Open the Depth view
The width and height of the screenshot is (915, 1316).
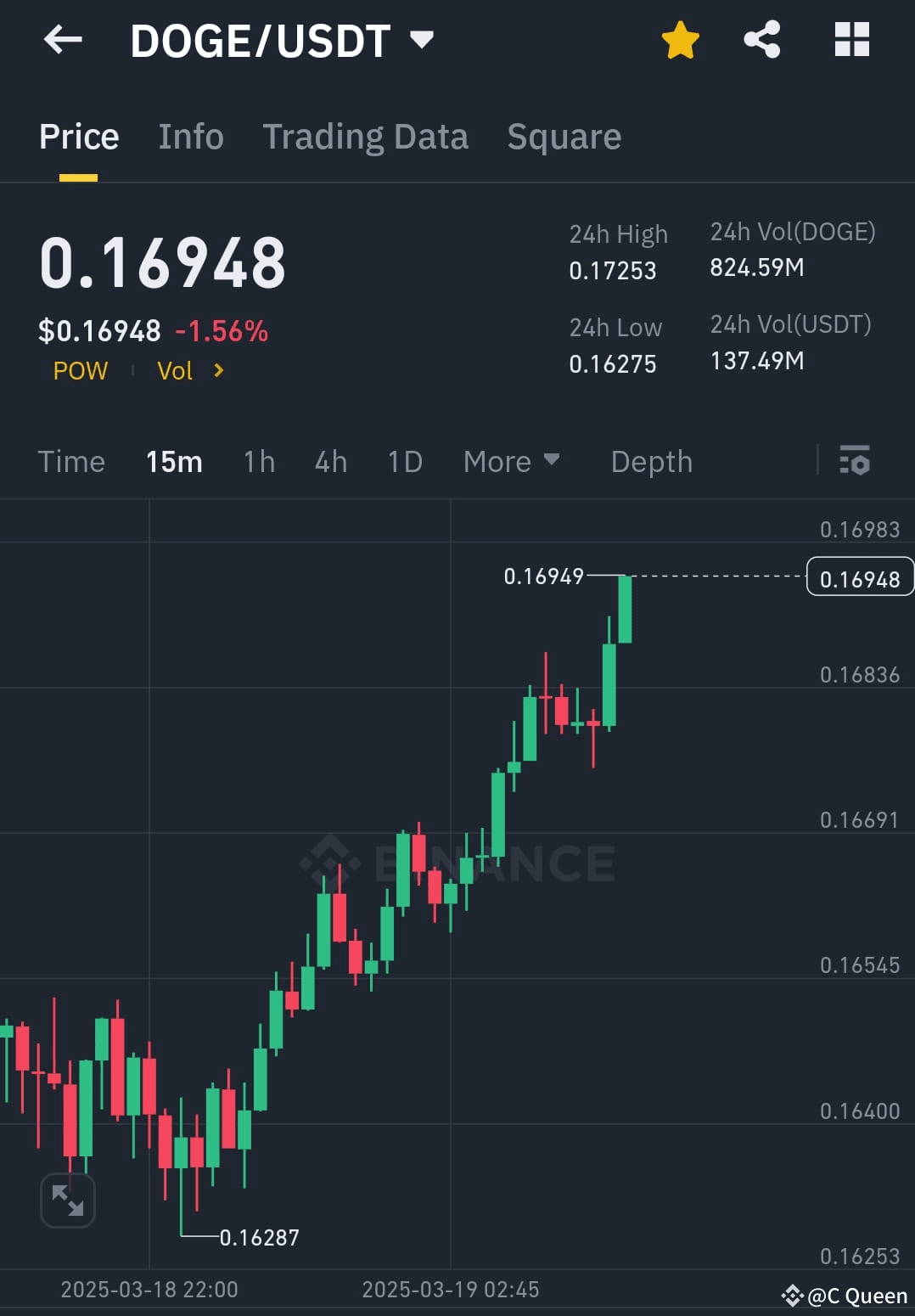pos(651,461)
